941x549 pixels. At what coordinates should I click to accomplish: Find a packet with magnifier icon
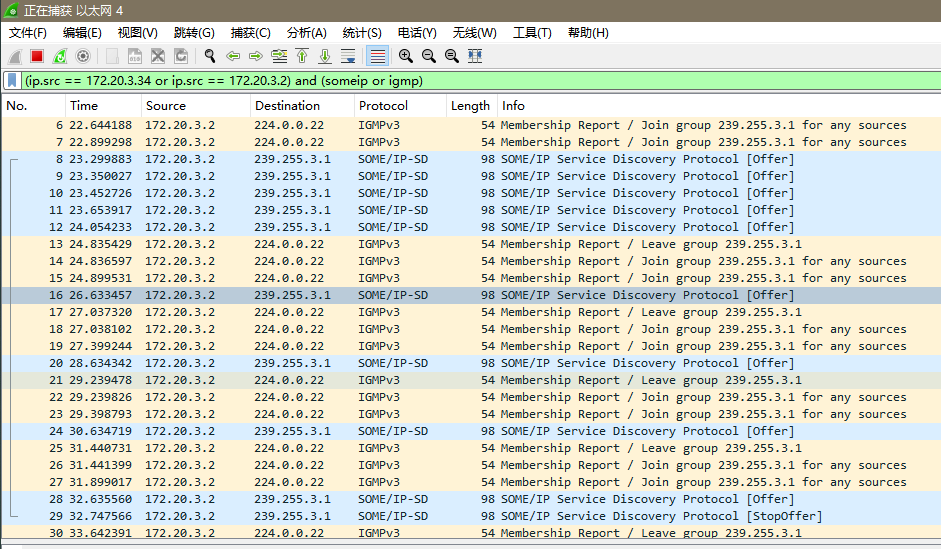tap(209, 56)
